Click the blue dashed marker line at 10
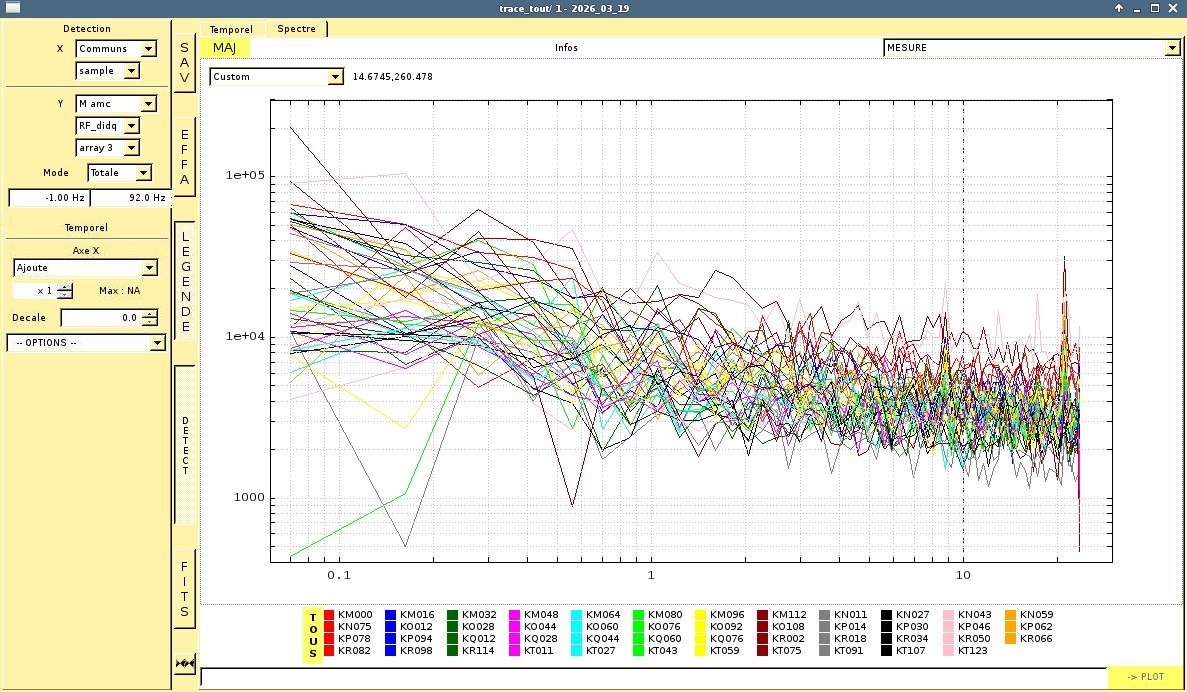This screenshot has width=1187, height=692. (x=963, y=330)
